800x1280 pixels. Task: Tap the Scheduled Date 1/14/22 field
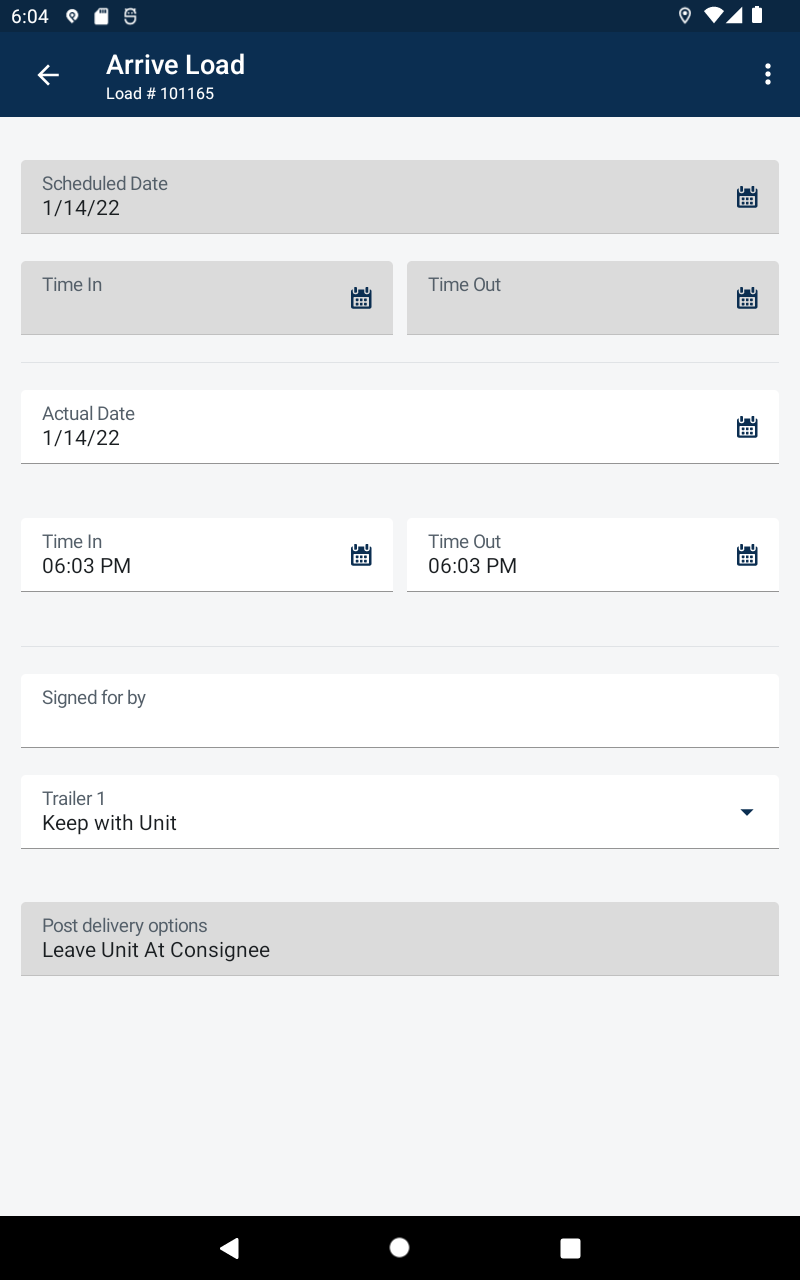click(400, 197)
